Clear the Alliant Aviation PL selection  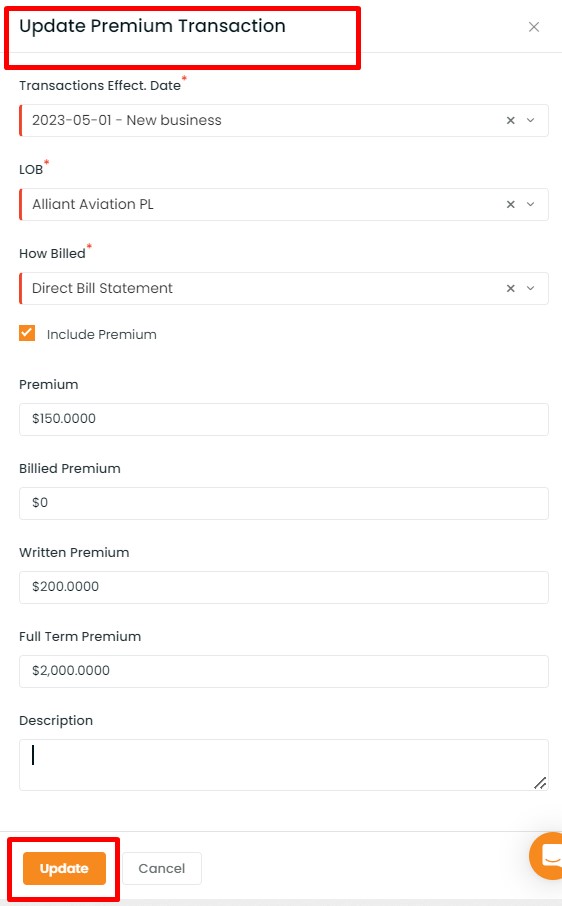click(511, 205)
